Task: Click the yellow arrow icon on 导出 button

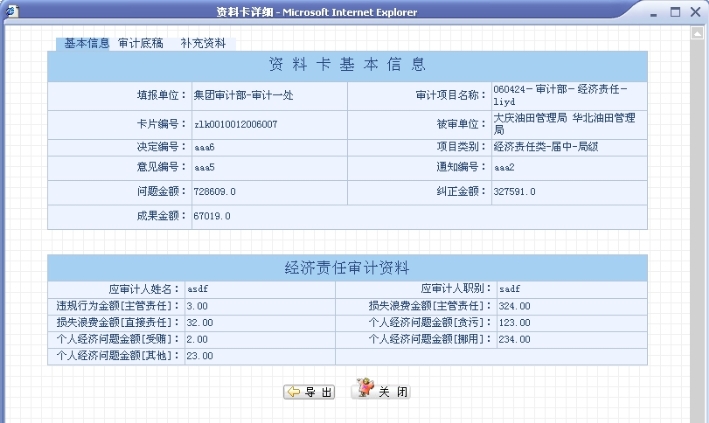Action: coord(294,391)
